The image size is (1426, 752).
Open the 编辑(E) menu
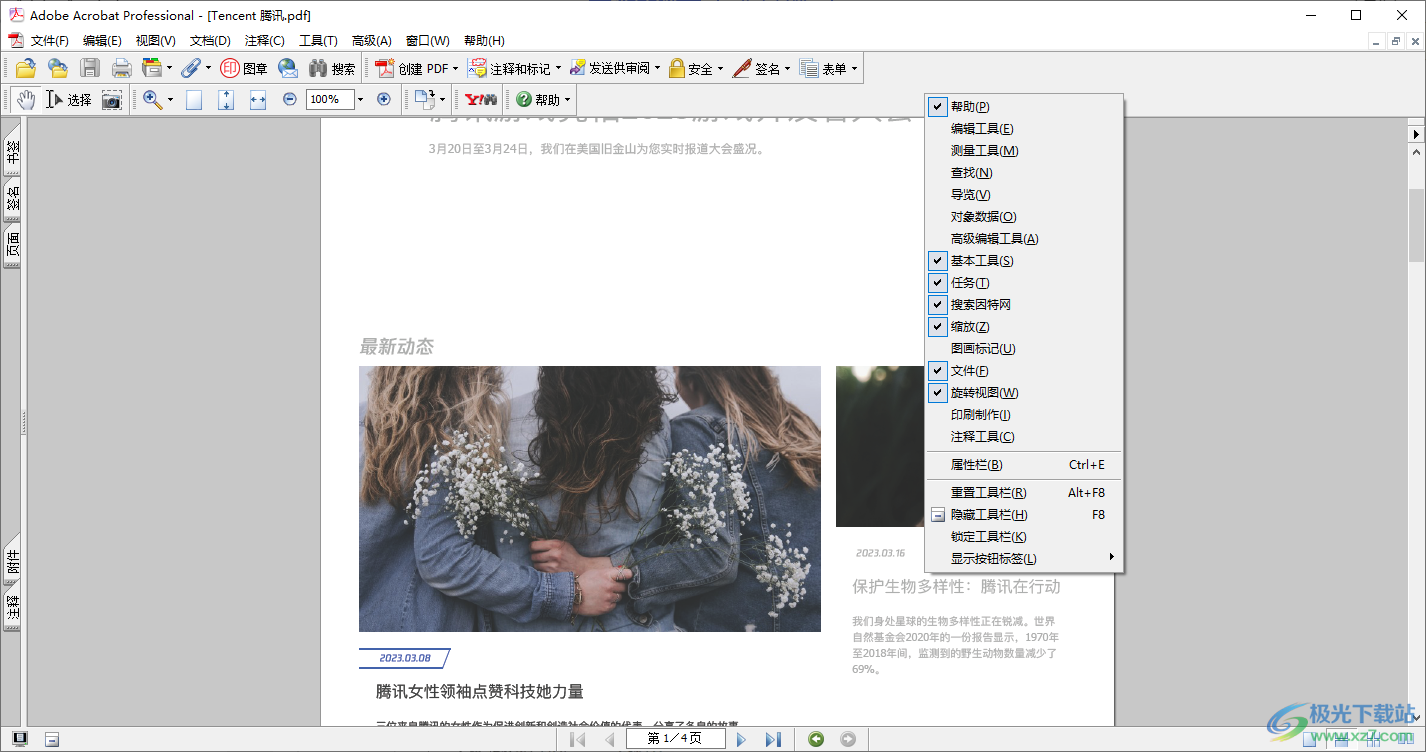102,41
